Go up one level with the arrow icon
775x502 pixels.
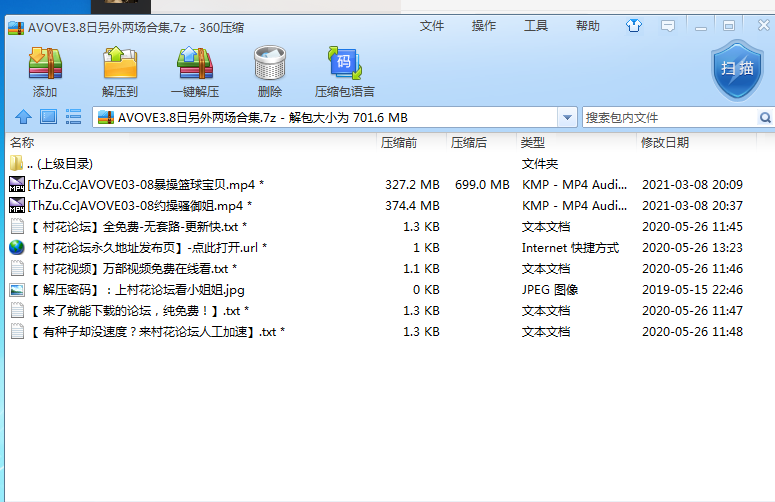pos(22,118)
